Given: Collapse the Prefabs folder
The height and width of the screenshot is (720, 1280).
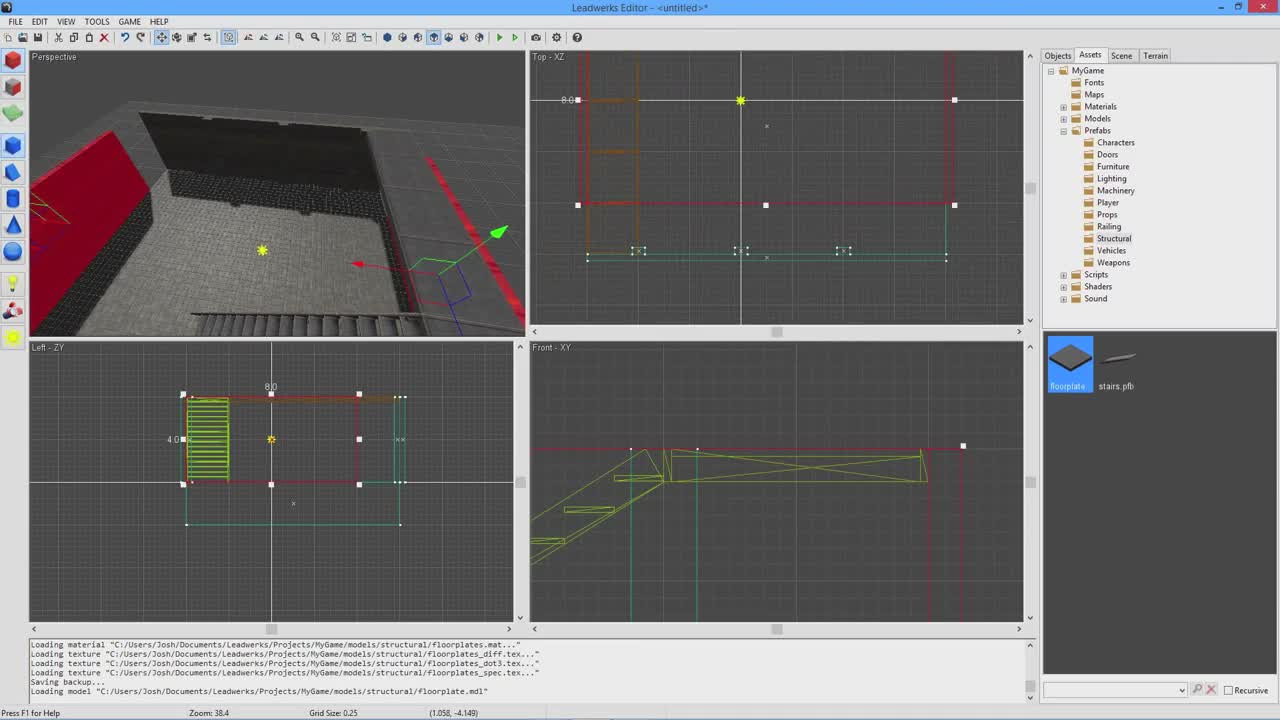Looking at the screenshot, I should 1063,130.
